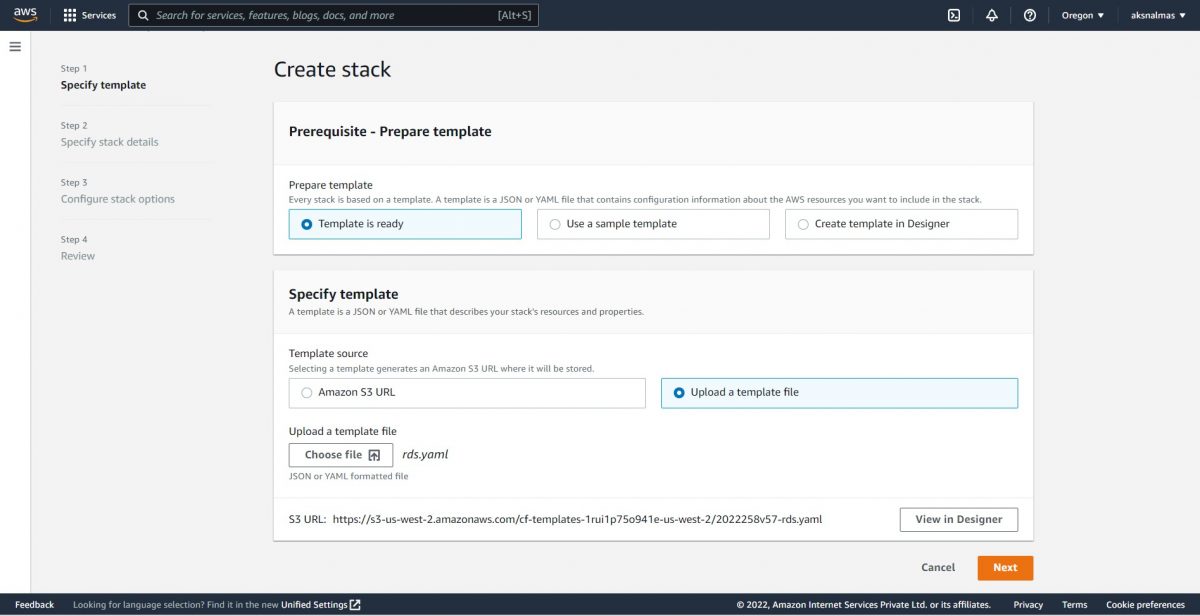The width and height of the screenshot is (1200, 616).
Task: Go to Step 2 Specify stack details
Action: 110,142
